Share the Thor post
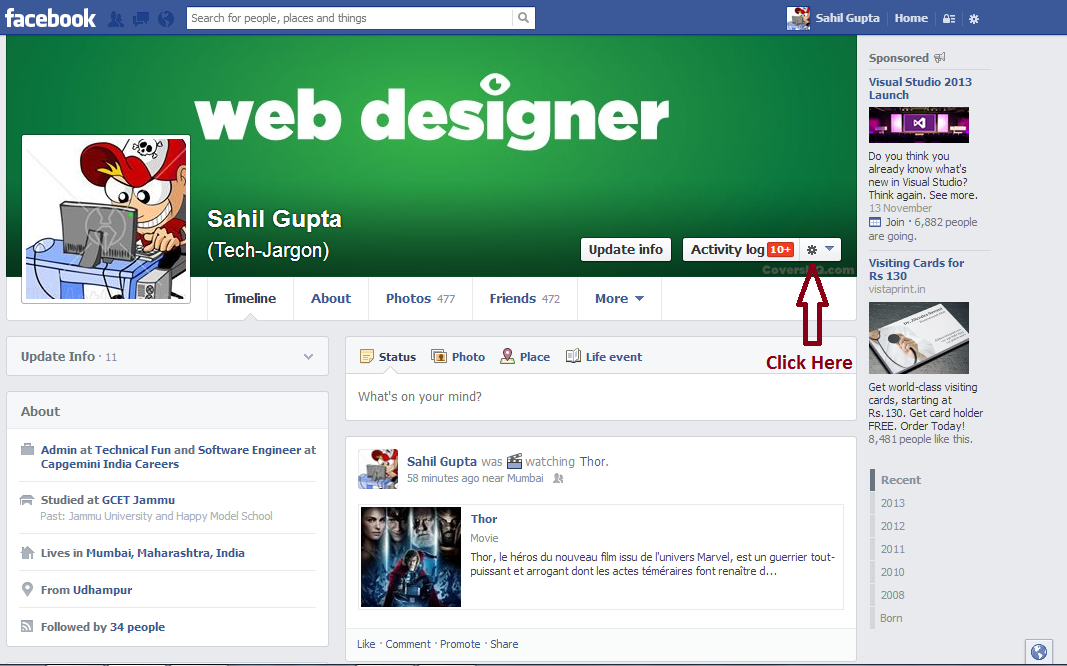Screen dimensions: 1067x666 (x=504, y=644)
